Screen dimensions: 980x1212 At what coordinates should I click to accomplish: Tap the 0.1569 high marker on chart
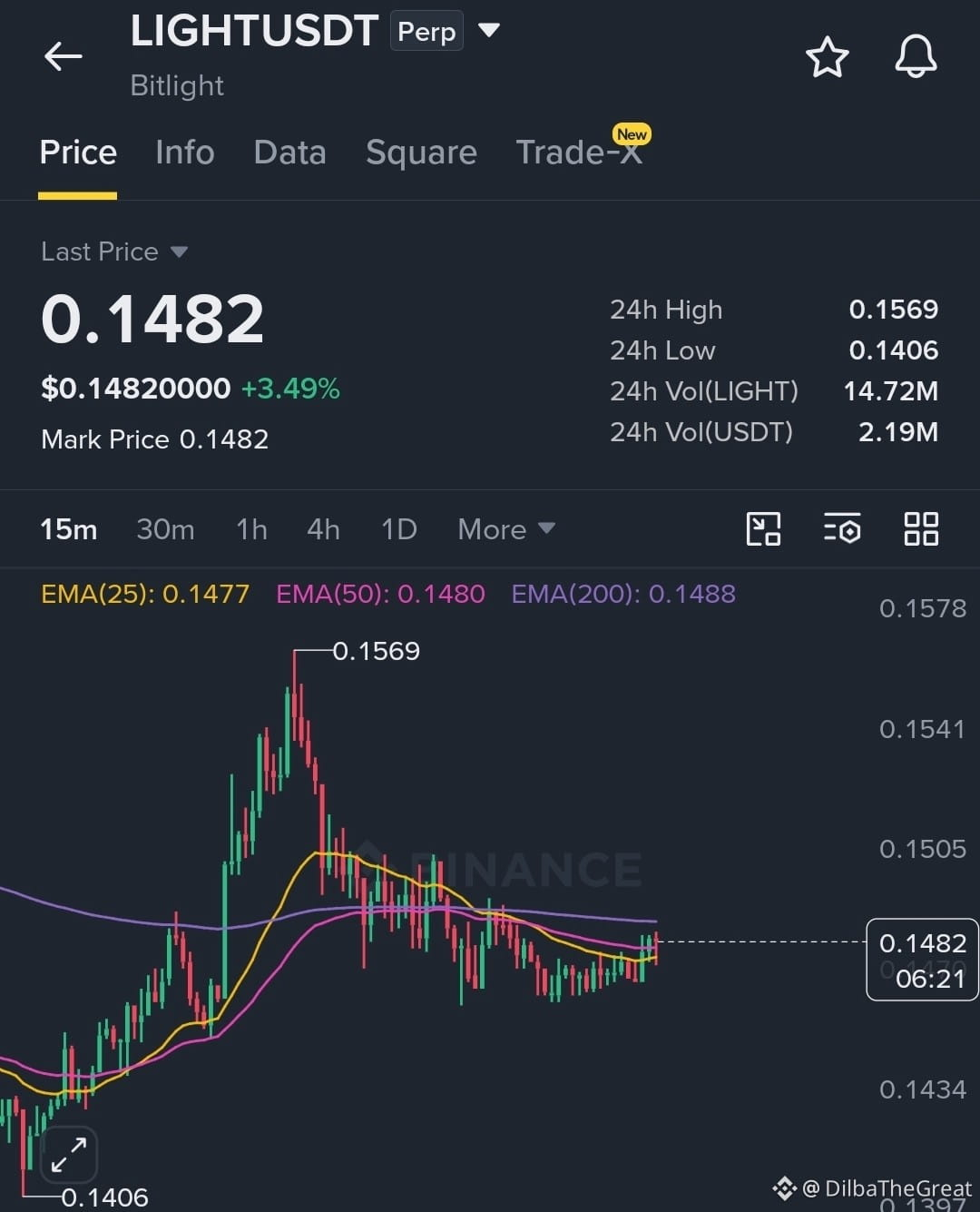pyautogui.click(x=377, y=651)
